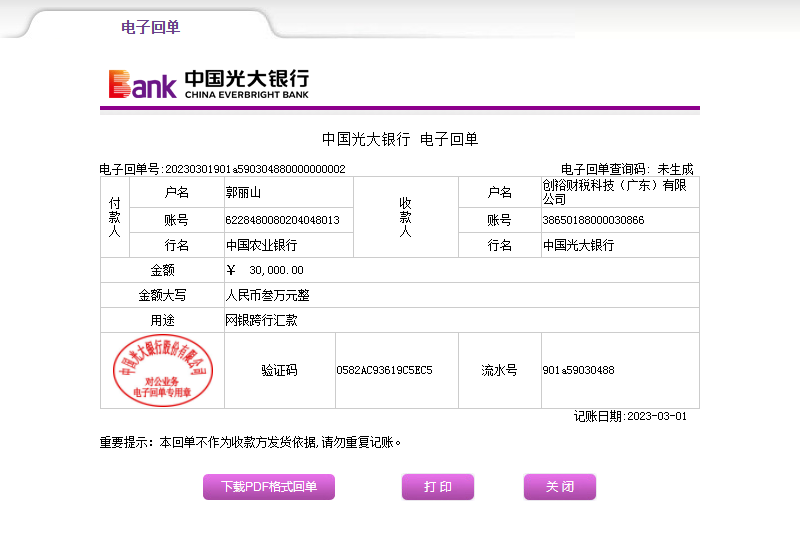Click the amount in words 人民币叁万元整
The image size is (800, 534).
(x=267, y=295)
